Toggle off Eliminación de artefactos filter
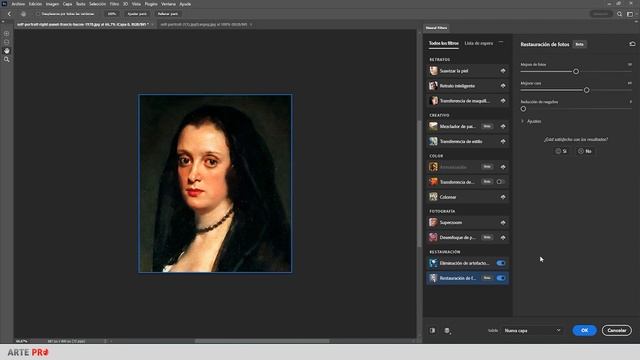Viewport: 640px width, 360px height. click(500, 263)
